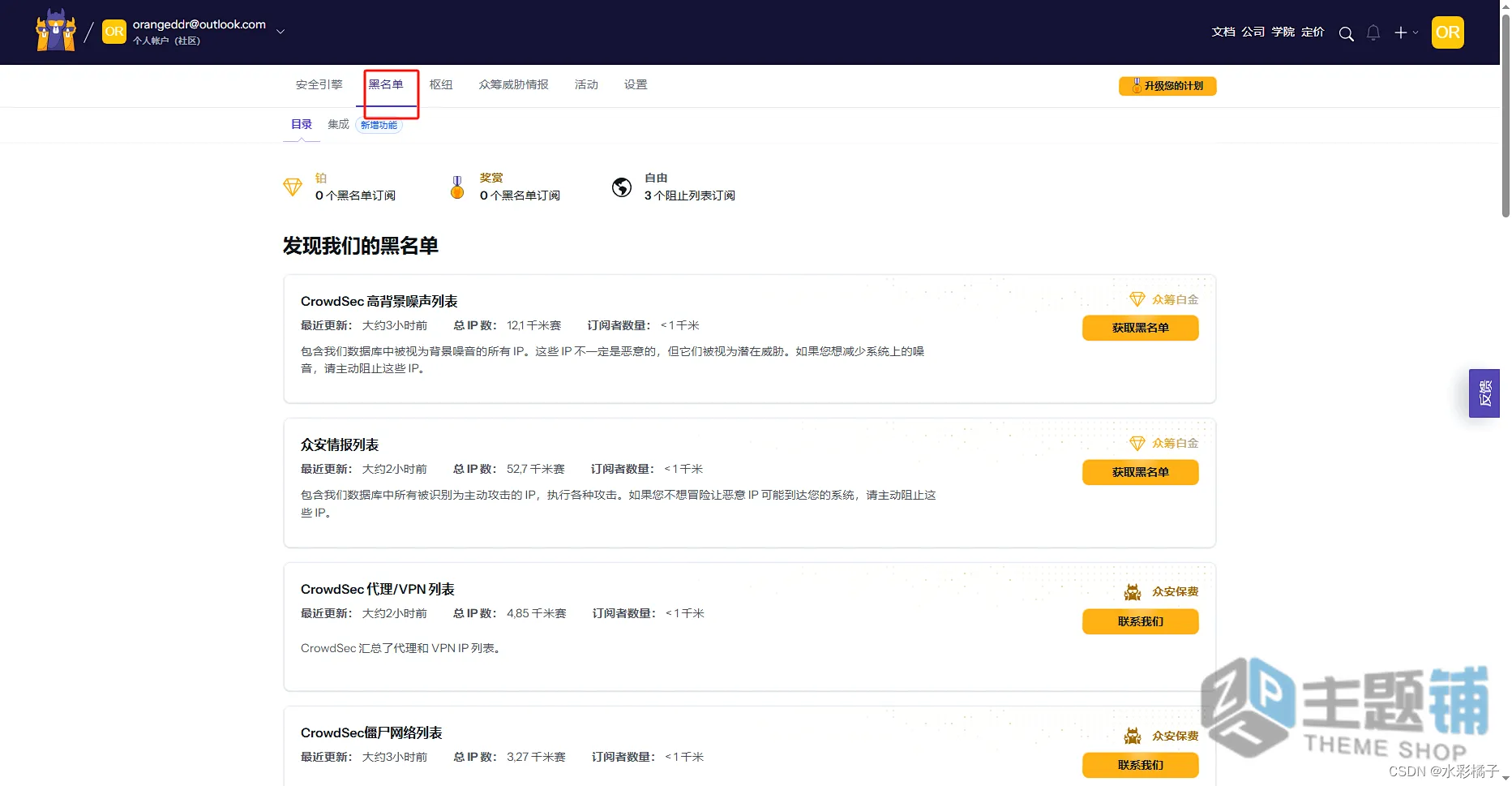The image size is (1512, 786).
Task: Click 3 个阻止列表订阅 text
Action: coord(690,195)
